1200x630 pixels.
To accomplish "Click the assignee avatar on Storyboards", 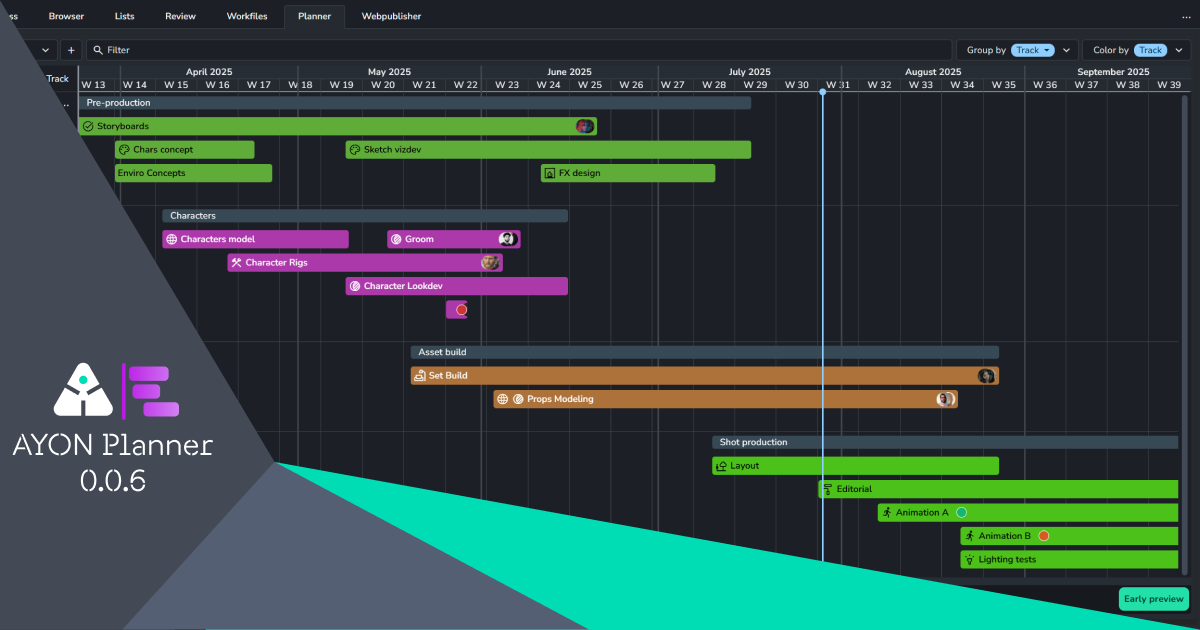I will pos(585,126).
